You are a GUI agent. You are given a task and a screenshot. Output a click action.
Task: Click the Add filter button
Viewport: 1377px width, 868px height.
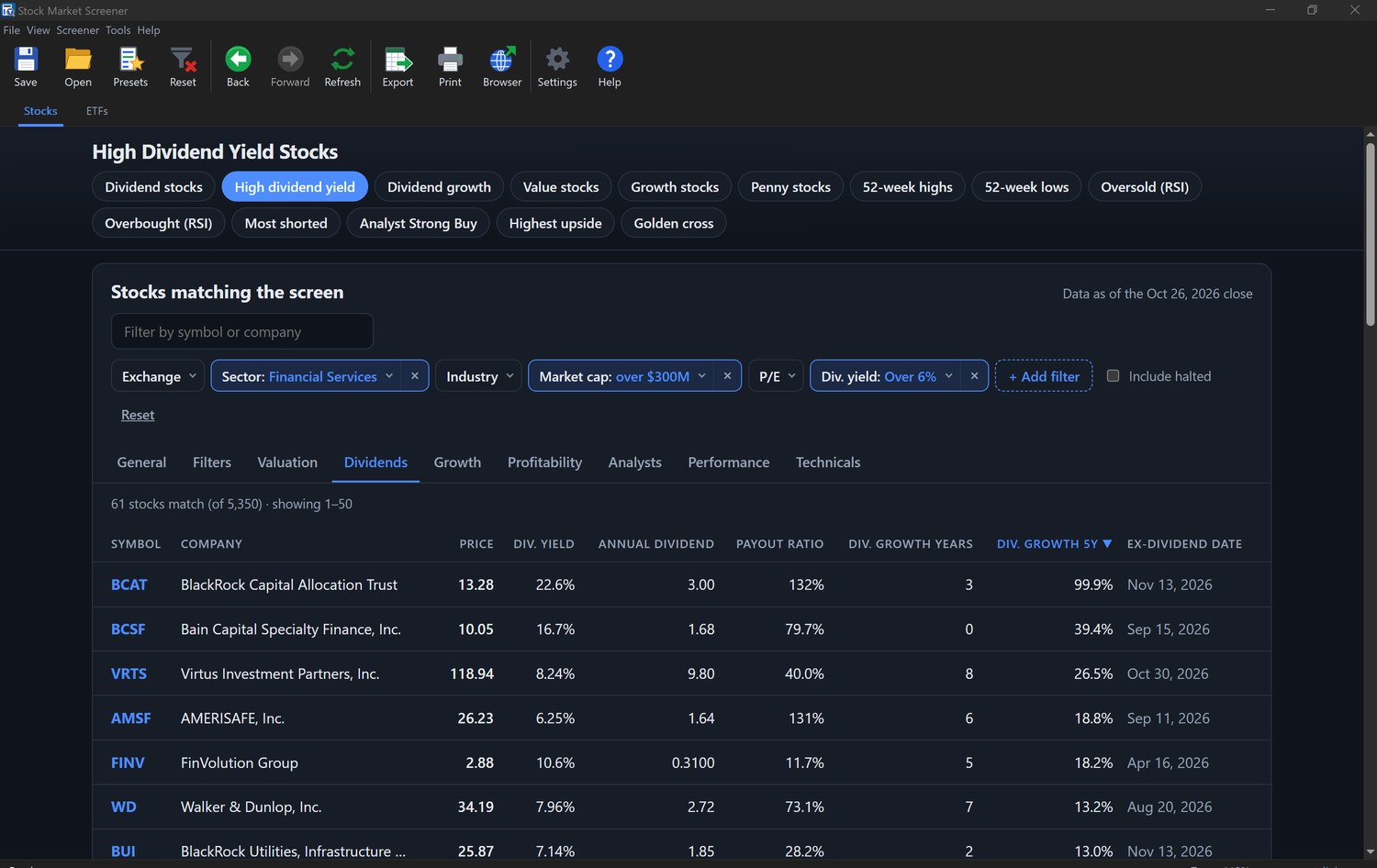1044,376
